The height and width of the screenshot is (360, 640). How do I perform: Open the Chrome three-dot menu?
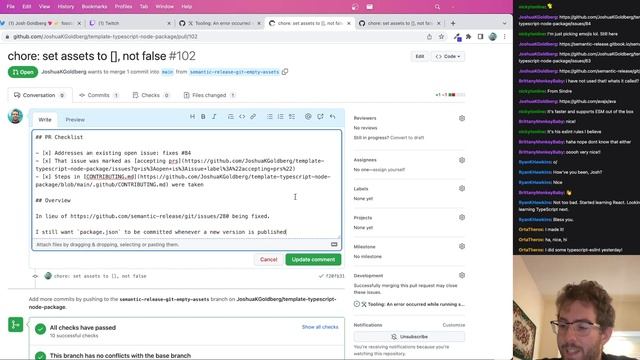pyautogui.click(x=504, y=37)
